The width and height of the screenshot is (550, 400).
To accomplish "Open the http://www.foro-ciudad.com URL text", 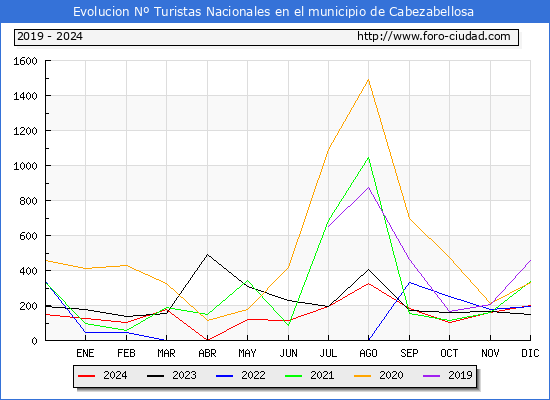I will 434,36.
